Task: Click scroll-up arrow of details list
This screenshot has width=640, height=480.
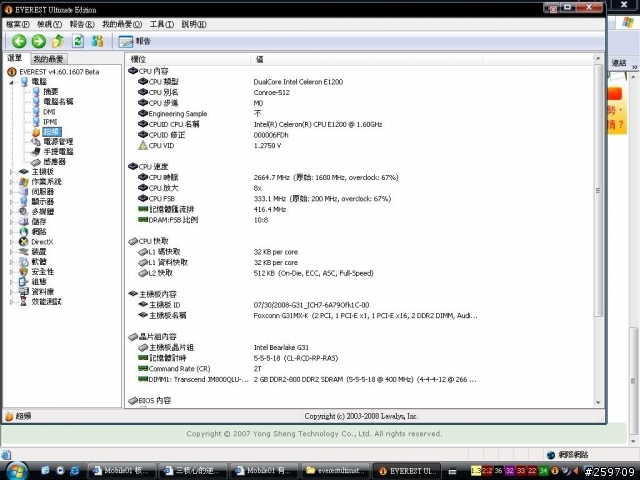Action: click(x=598, y=59)
